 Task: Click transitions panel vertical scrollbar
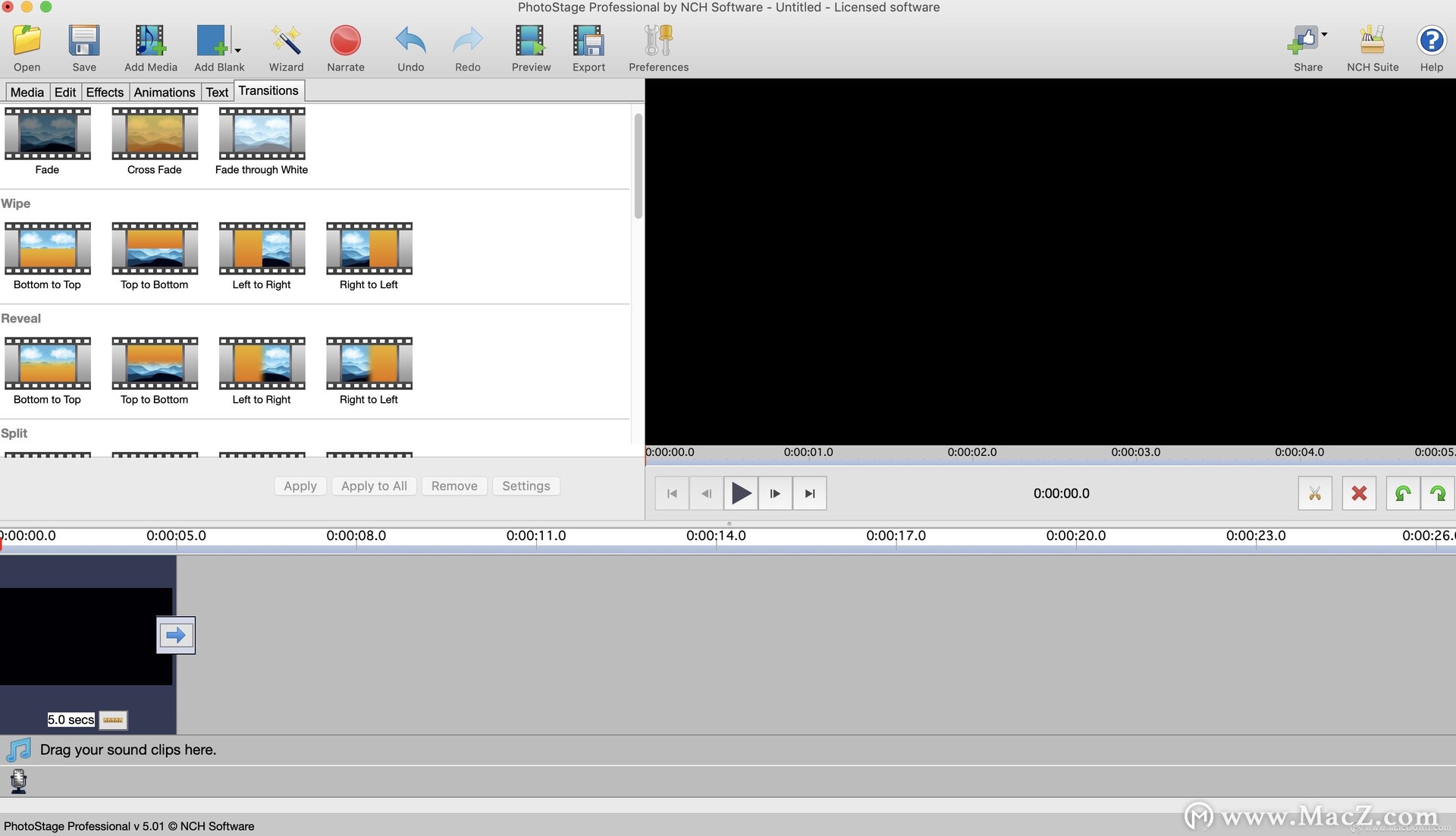pos(638,166)
